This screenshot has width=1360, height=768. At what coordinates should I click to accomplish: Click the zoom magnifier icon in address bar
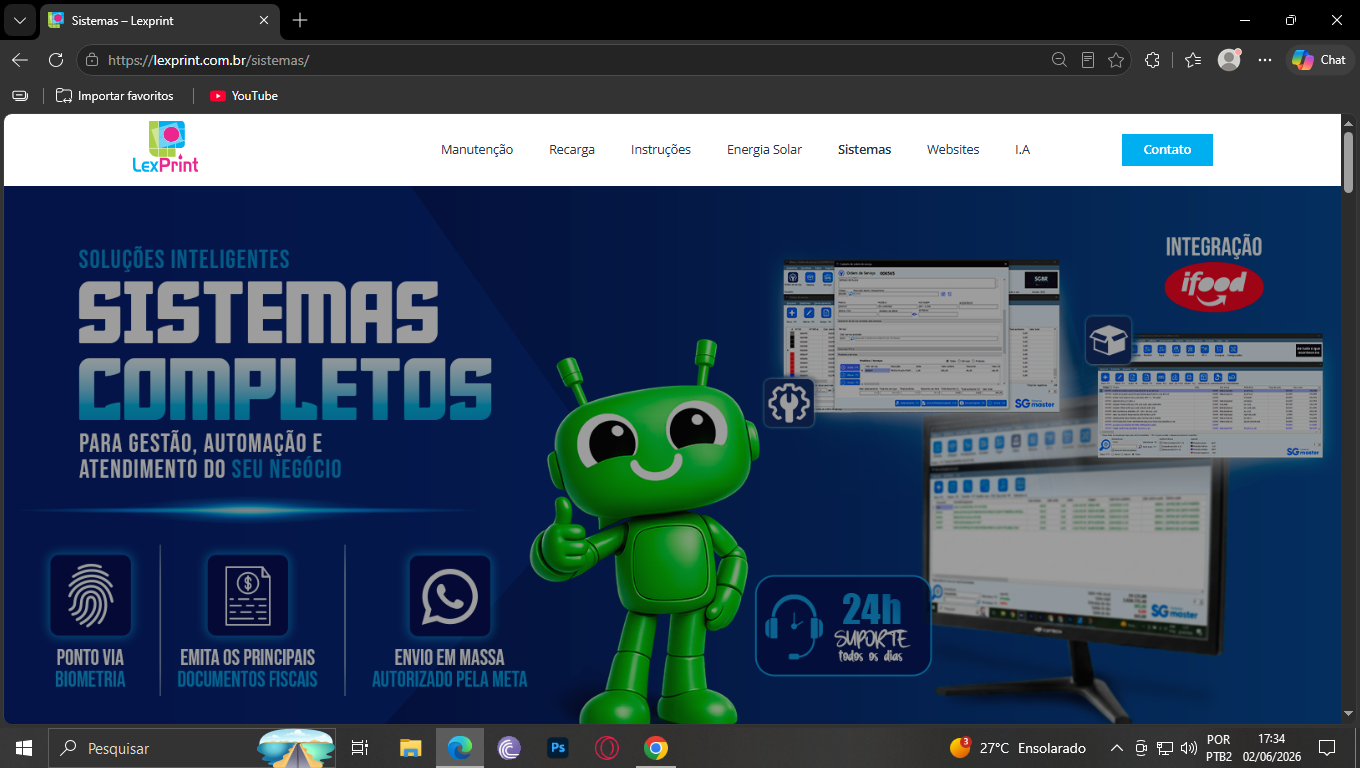click(x=1059, y=60)
